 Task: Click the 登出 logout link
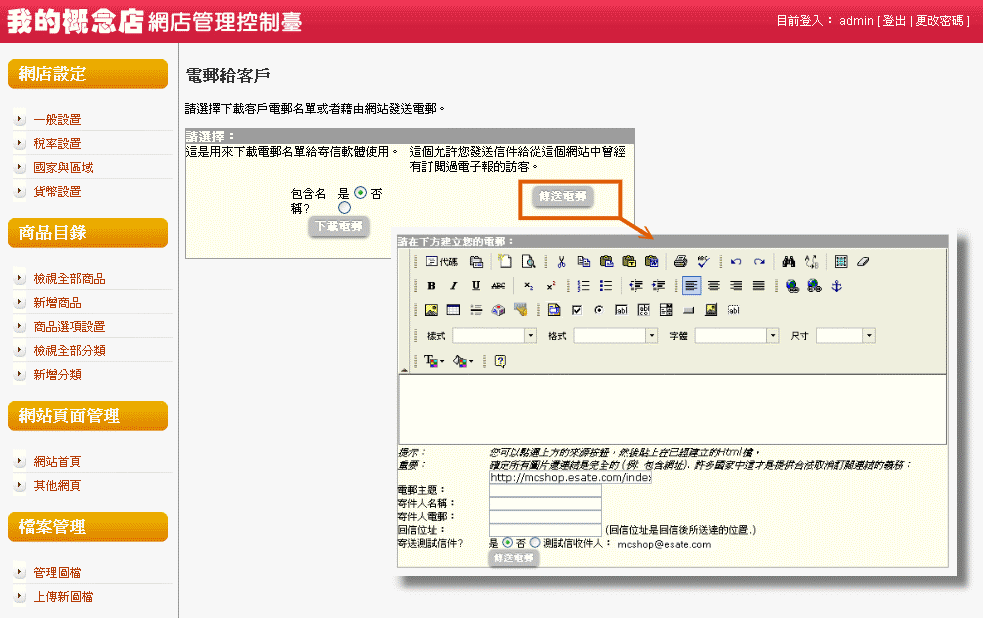(x=894, y=21)
